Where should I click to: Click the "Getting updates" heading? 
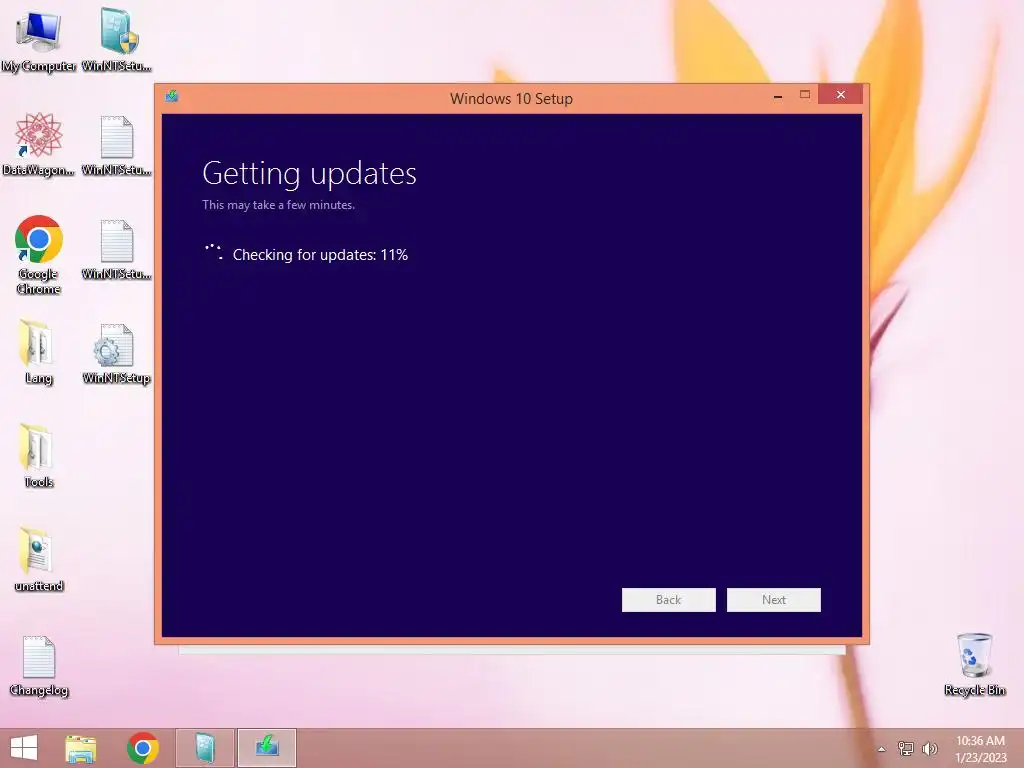[x=310, y=174]
